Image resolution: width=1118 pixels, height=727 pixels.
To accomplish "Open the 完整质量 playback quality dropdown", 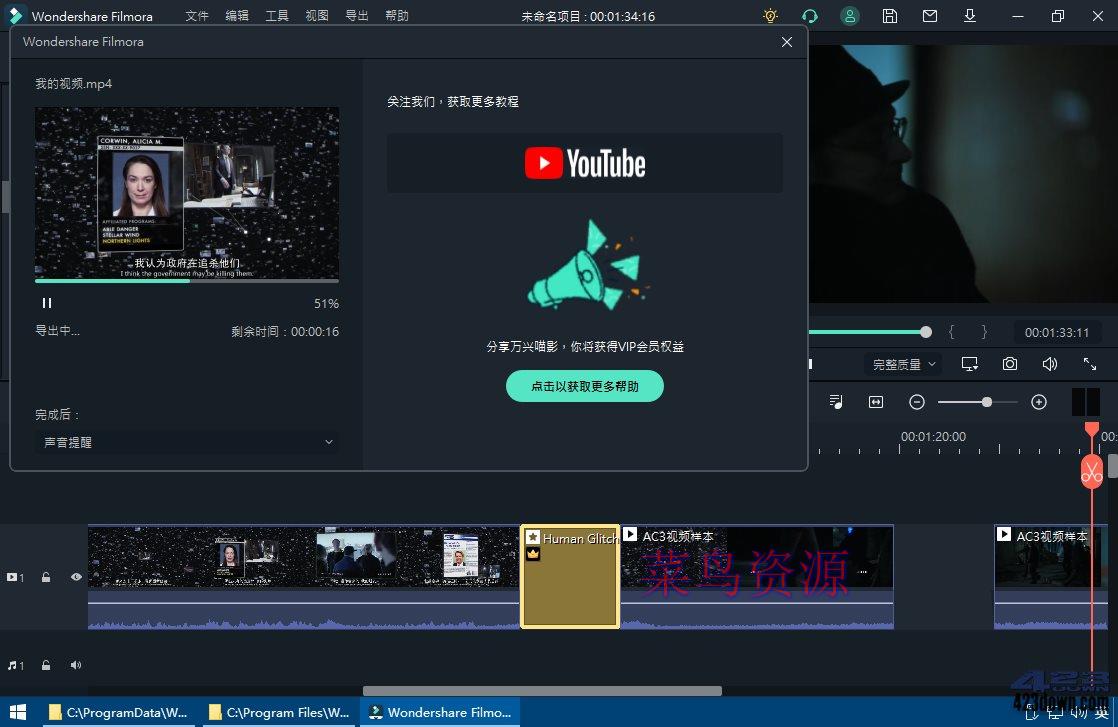I will pos(901,363).
